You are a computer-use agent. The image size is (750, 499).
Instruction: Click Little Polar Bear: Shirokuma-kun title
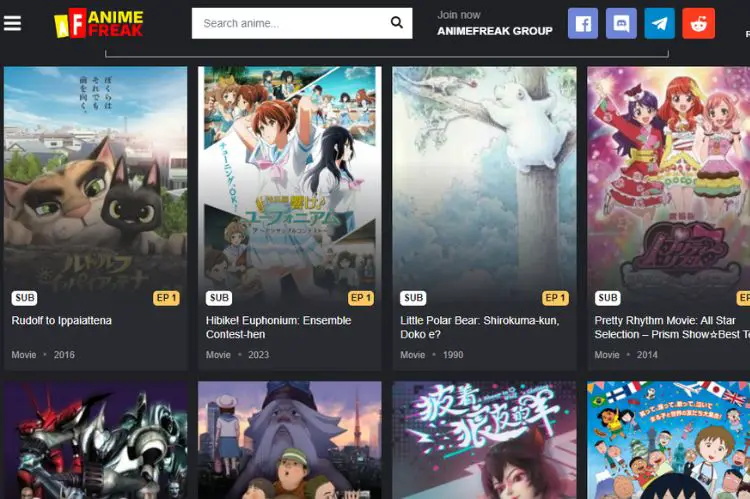480,327
